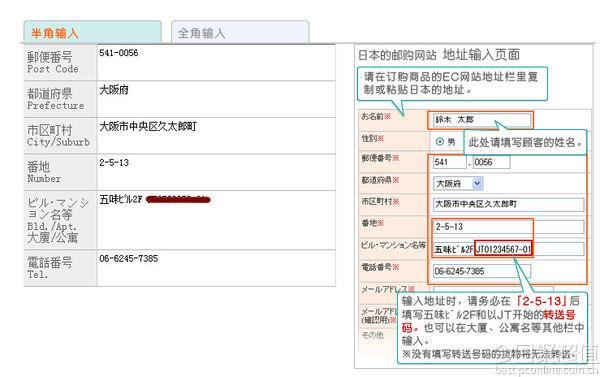Select the Bld./Apt. value 五味ビル2F

click(x=121, y=199)
